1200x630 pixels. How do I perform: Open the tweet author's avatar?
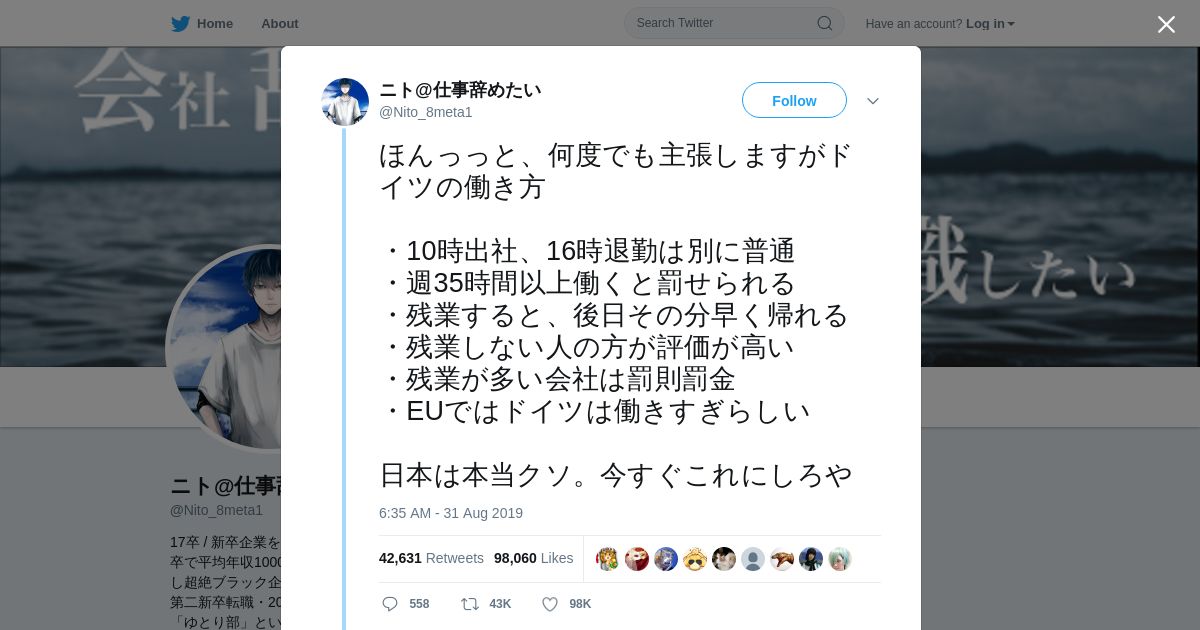pyautogui.click(x=345, y=102)
